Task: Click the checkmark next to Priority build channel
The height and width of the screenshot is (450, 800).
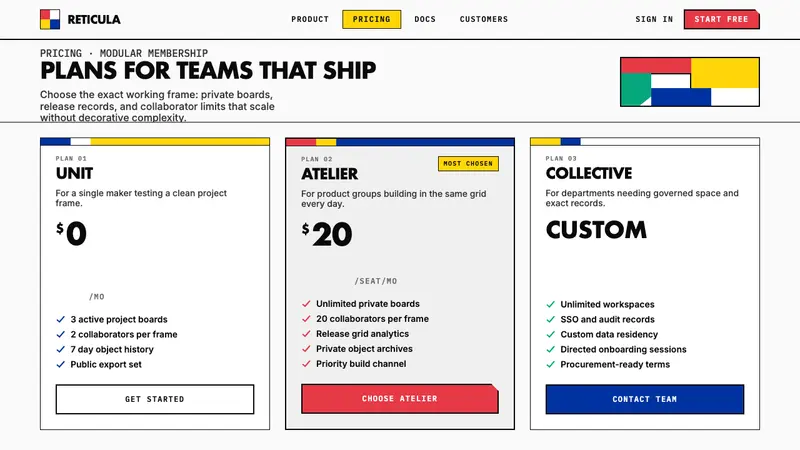Action: (x=306, y=364)
